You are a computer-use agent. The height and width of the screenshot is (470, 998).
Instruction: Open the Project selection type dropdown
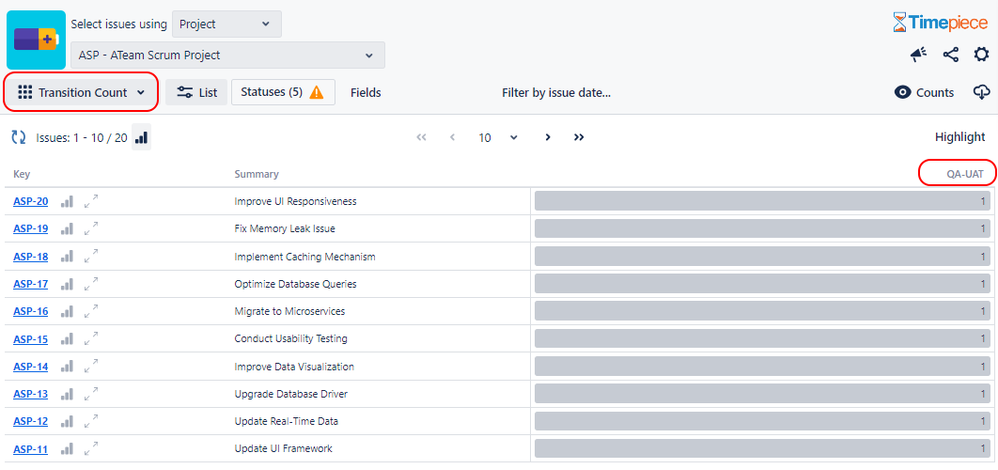227,24
